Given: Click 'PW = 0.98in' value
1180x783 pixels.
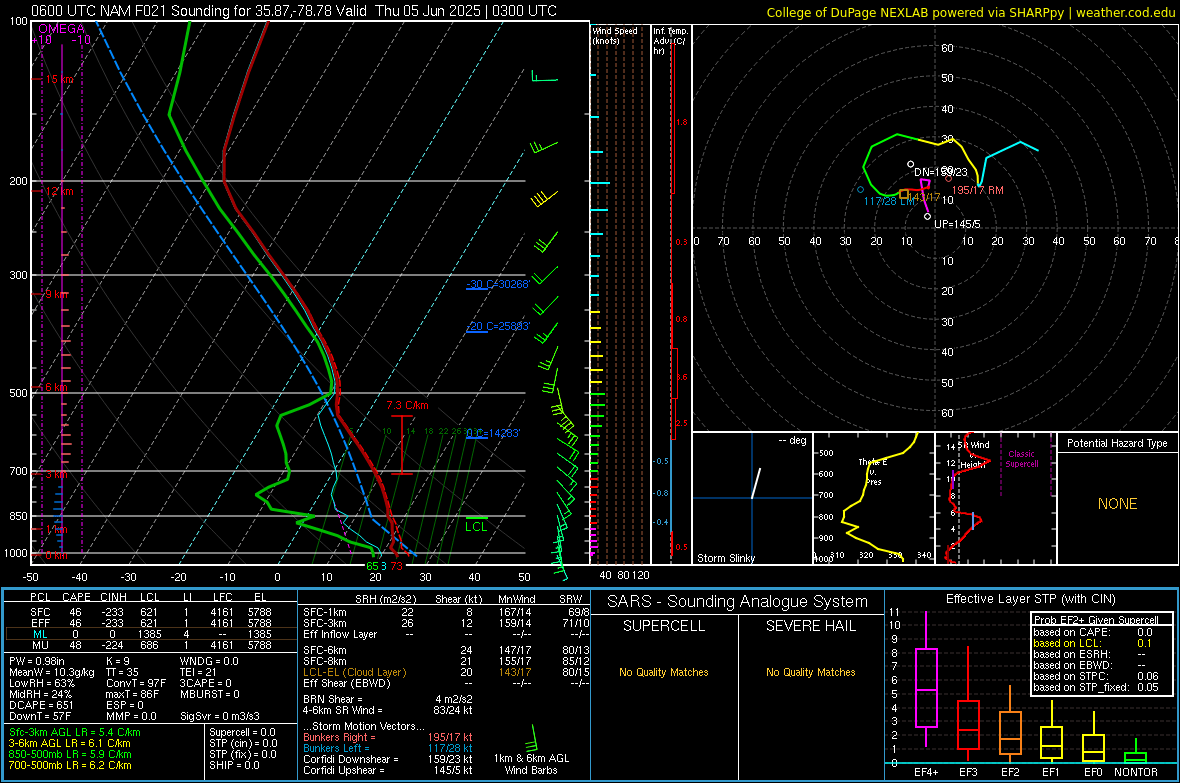Looking at the screenshot, I should pos(39,661).
